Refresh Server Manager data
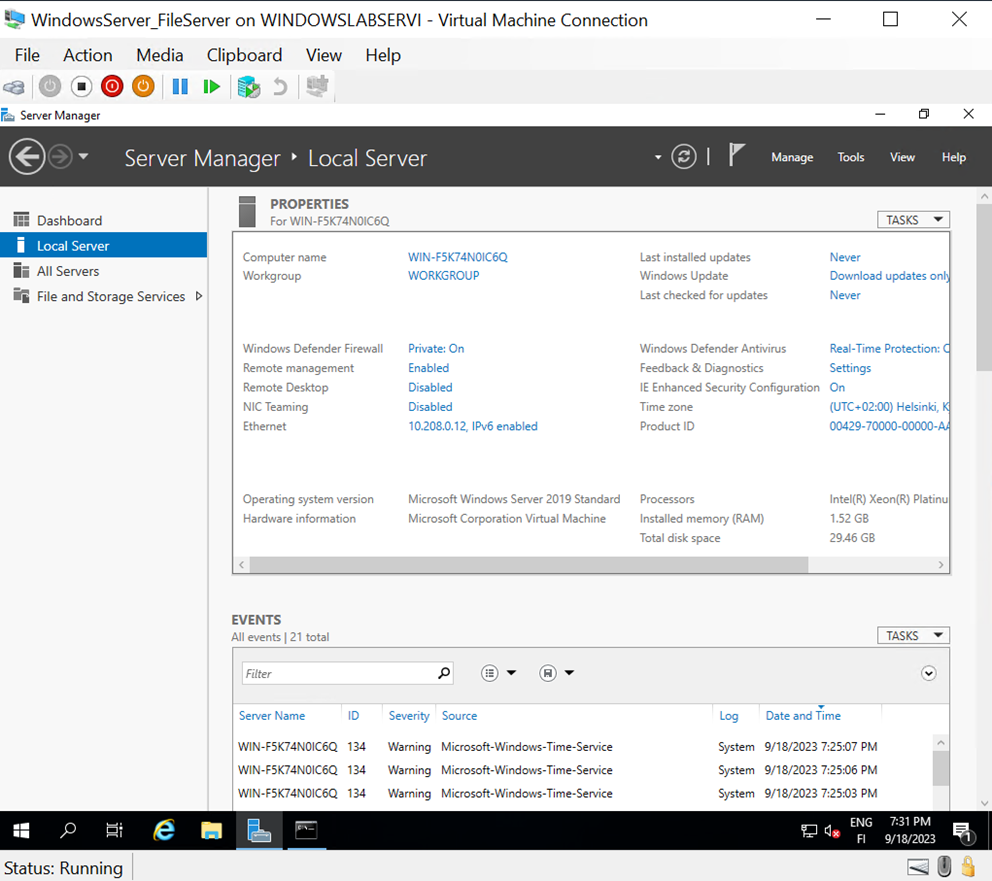This screenshot has width=992, height=881. (x=683, y=156)
